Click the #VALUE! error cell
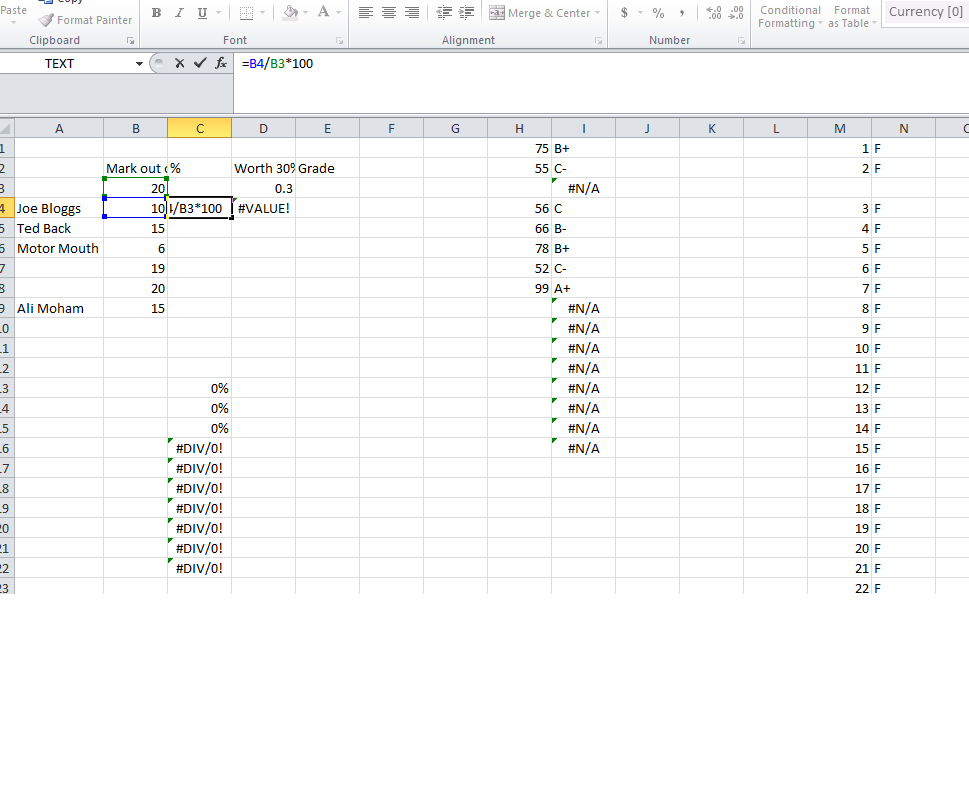The height and width of the screenshot is (811, 969). point(264,208)
